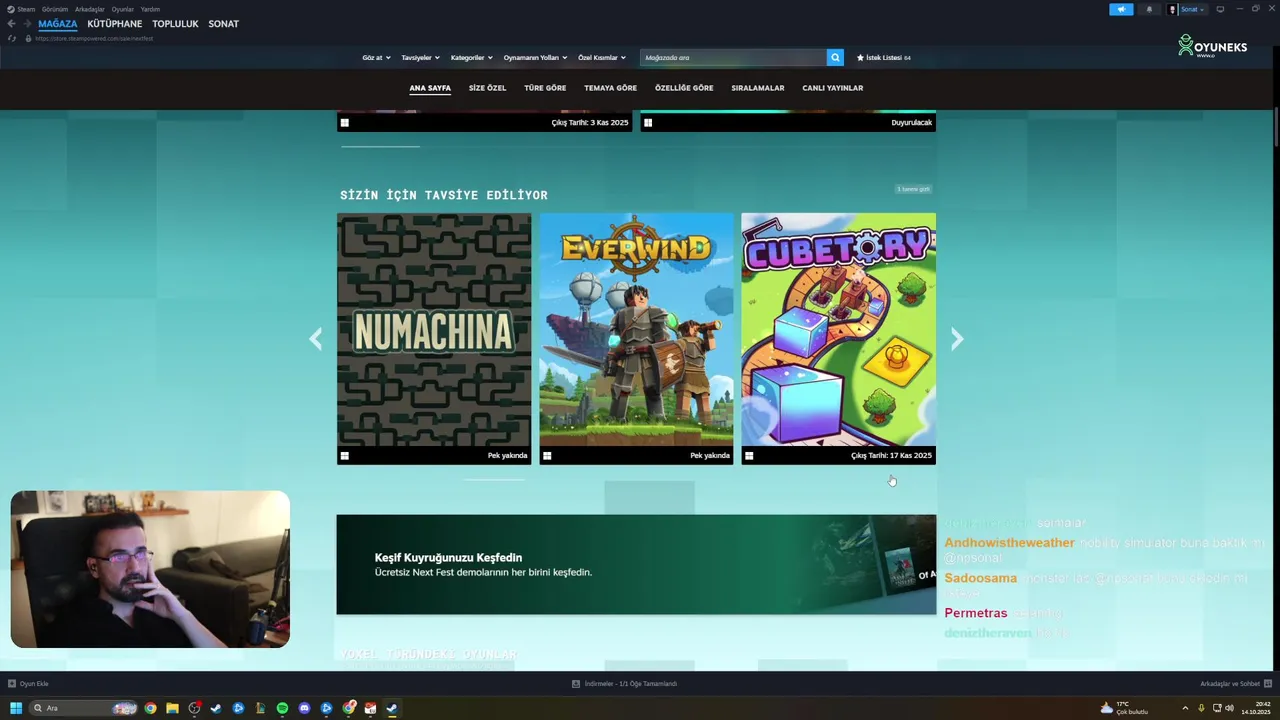The image size is (1280, 720).
Task: Open OBS Studio from the taskbar
Action: pos(194,708)
